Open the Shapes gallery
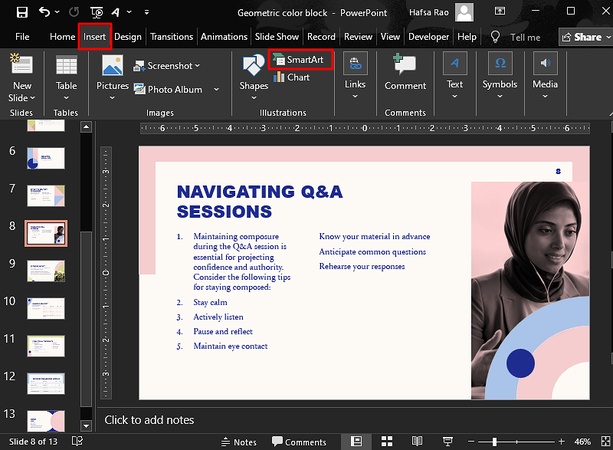Screen dimensions: 613x450 (253, 74)
